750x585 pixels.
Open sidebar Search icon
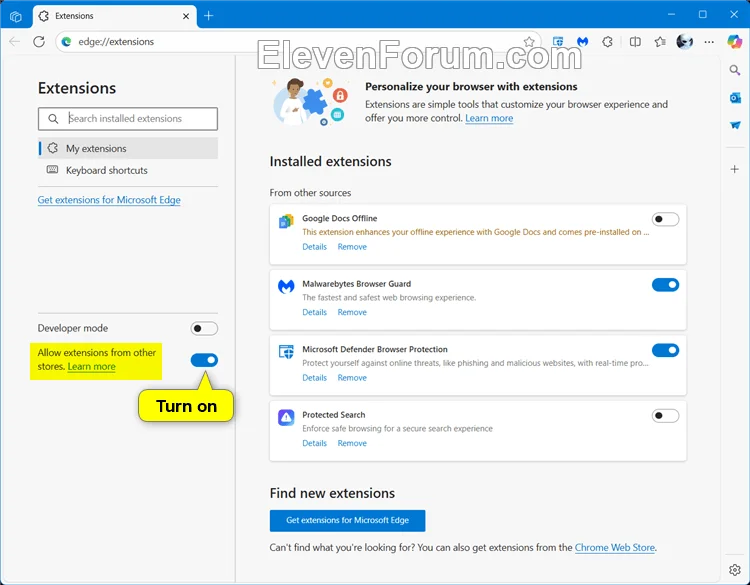tap(735, 70)
